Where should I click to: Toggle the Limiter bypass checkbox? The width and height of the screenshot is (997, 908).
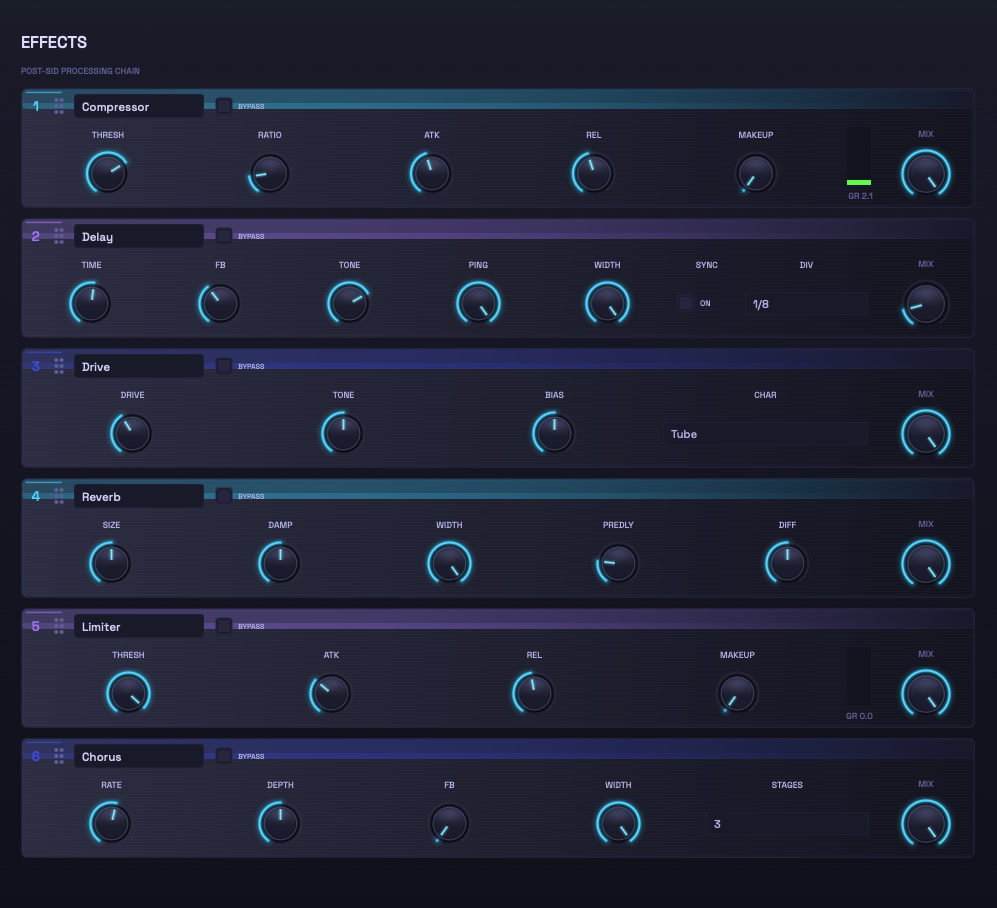[224, 626]
